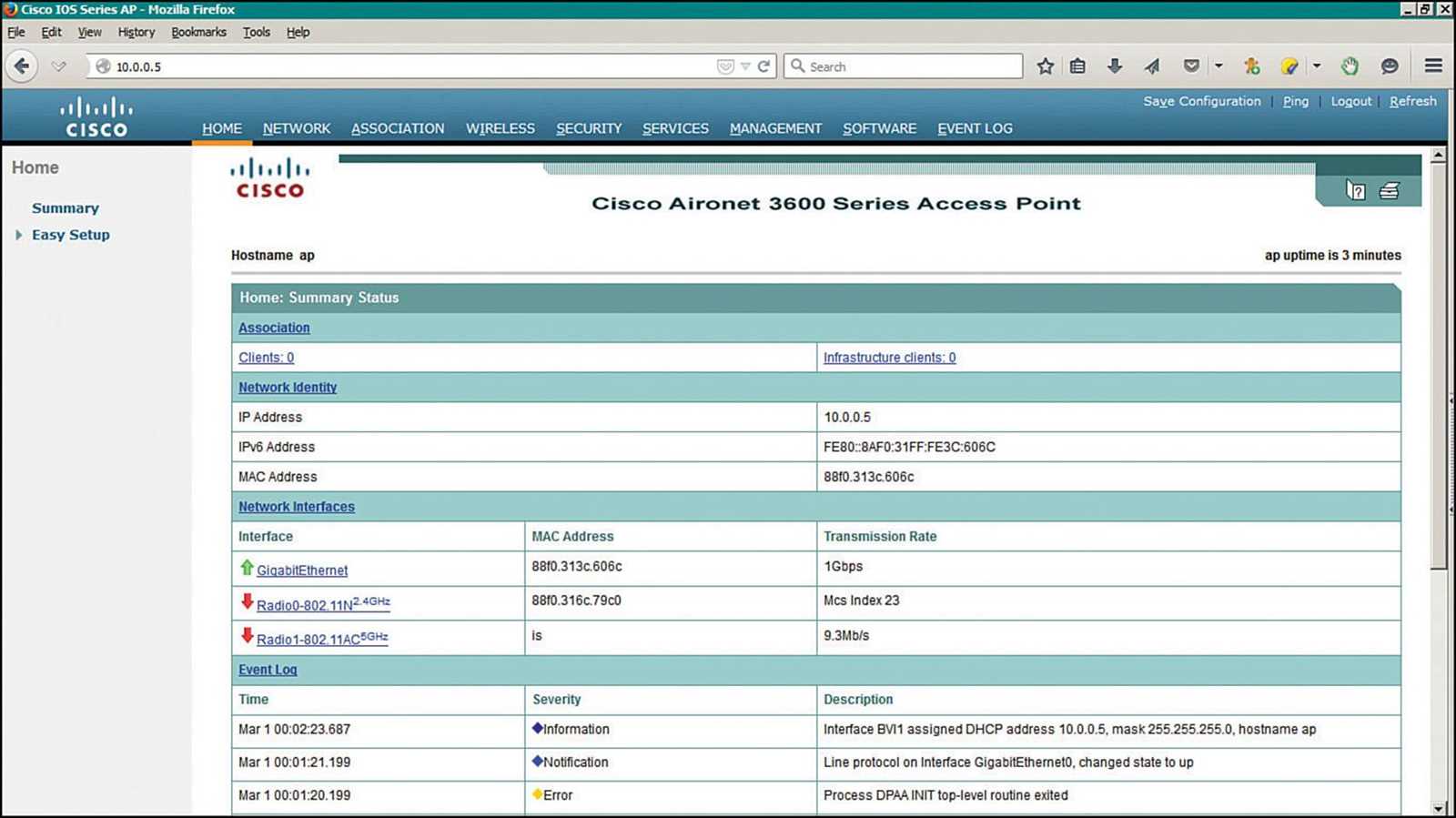Open the Edit menu

pos(51,32)
